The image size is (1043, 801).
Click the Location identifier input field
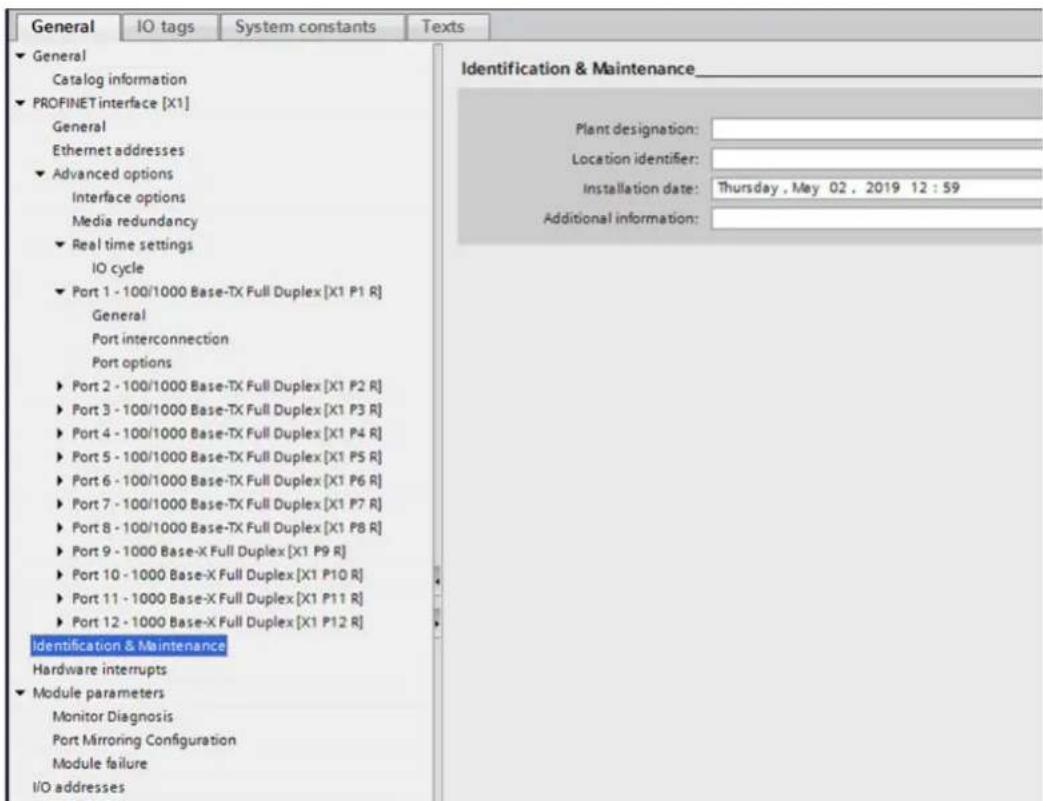[x=877, y=159]
